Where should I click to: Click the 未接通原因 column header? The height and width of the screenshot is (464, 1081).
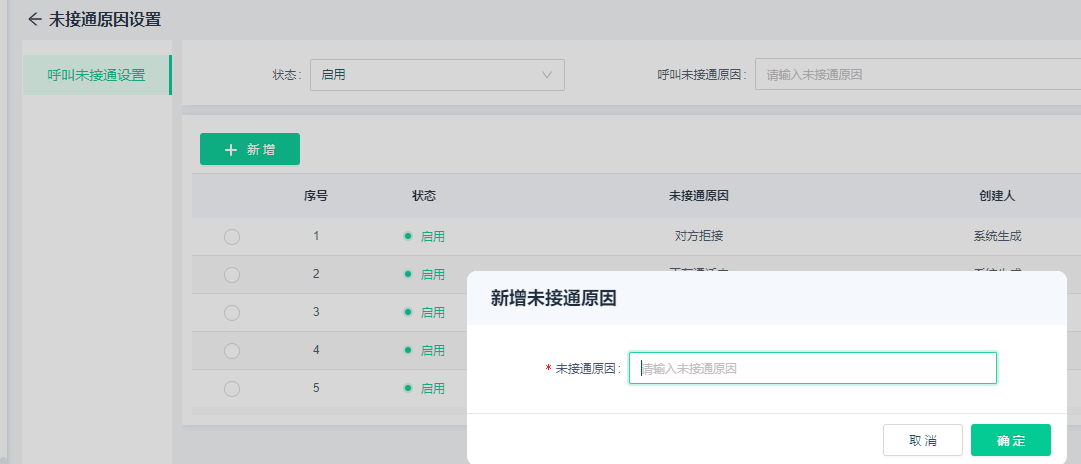tap(699, 196)
